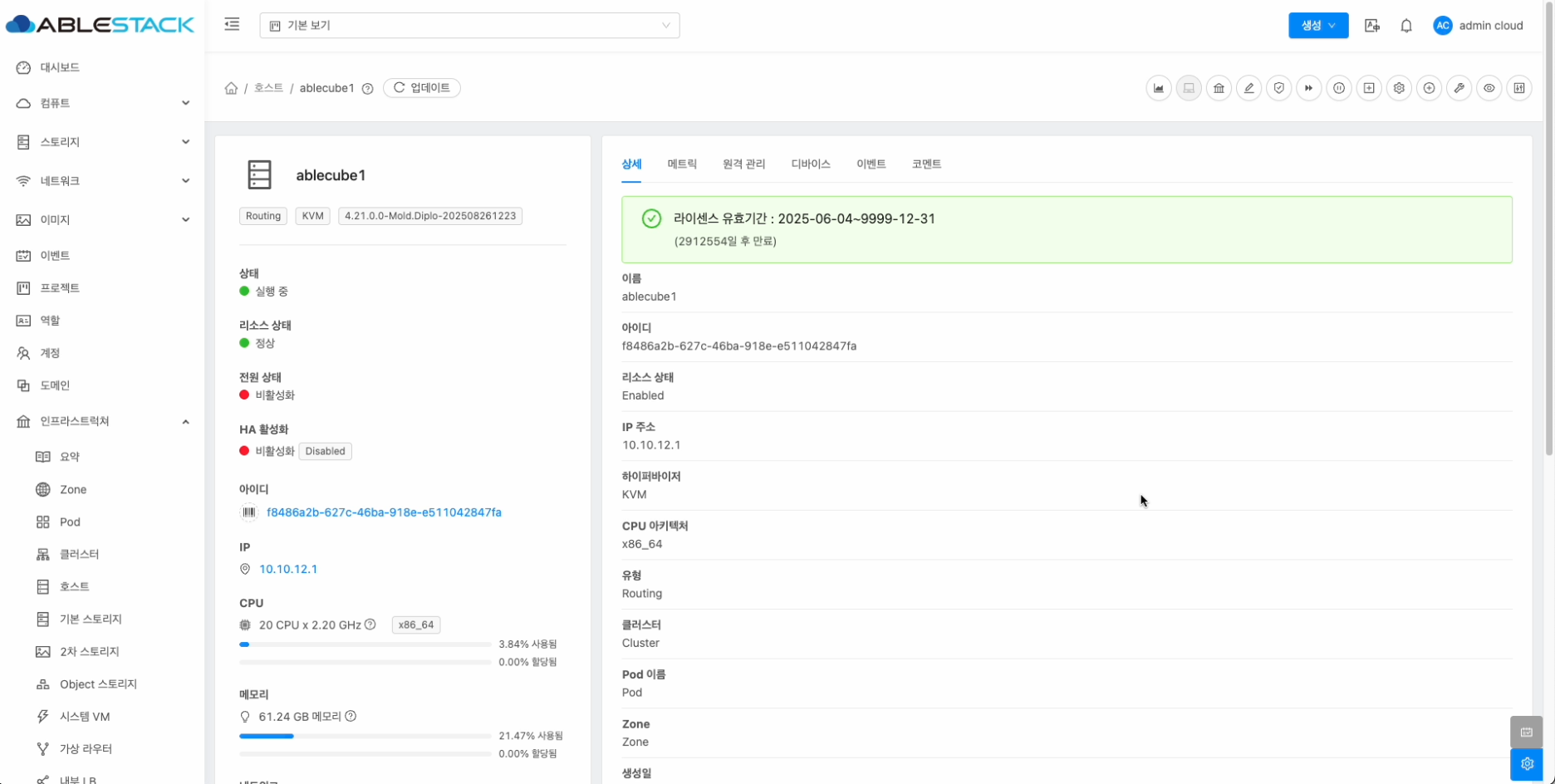The image size is (1555, 784).
Task: Click the wrench icon in host toolbar
Action: [x=1459, y=88]
